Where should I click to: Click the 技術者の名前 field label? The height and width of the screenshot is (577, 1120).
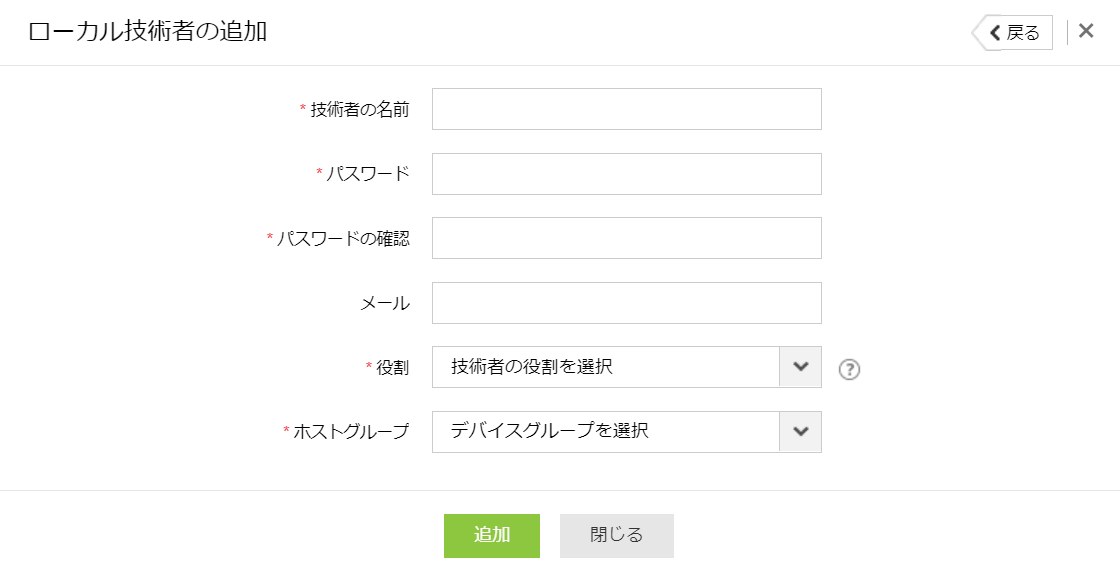[360, 110]
